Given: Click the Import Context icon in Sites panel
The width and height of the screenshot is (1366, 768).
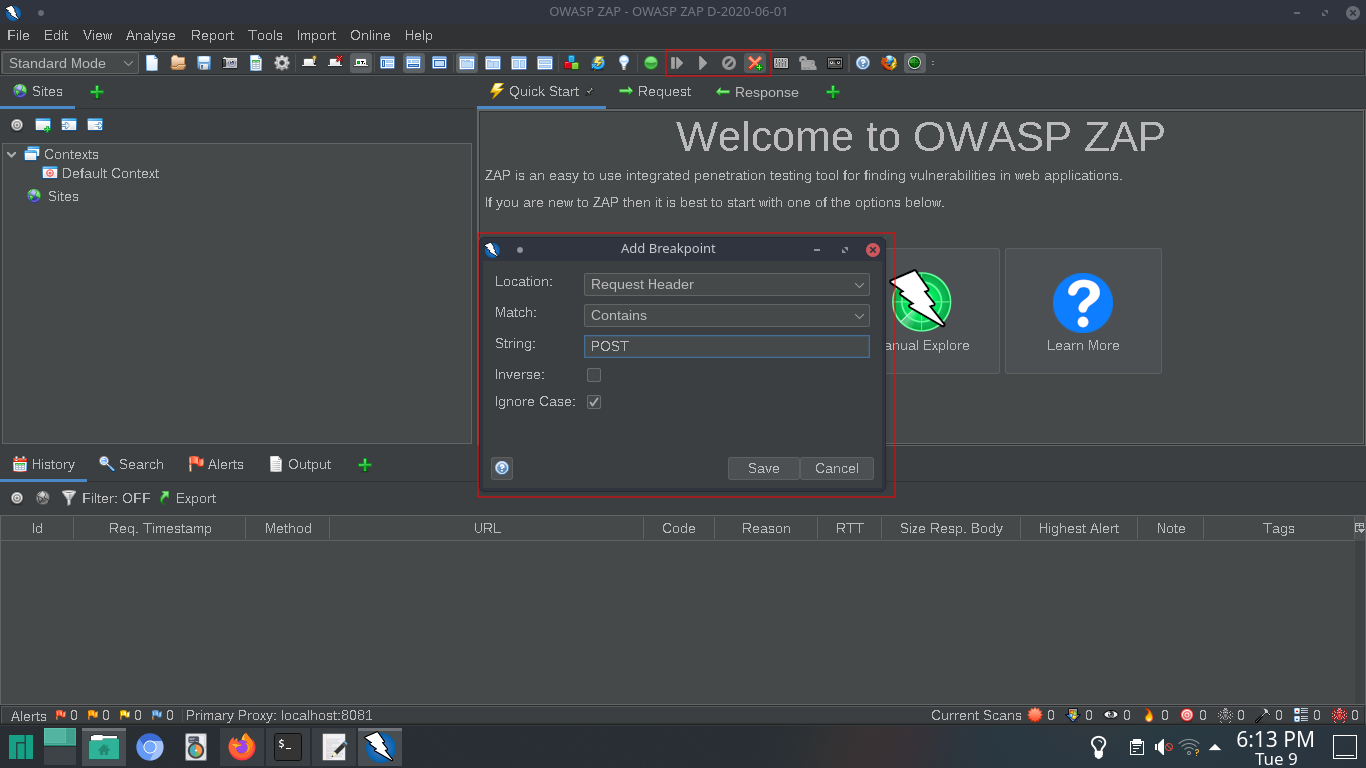Looking at the screenshot, I should (x=69, y=125).
